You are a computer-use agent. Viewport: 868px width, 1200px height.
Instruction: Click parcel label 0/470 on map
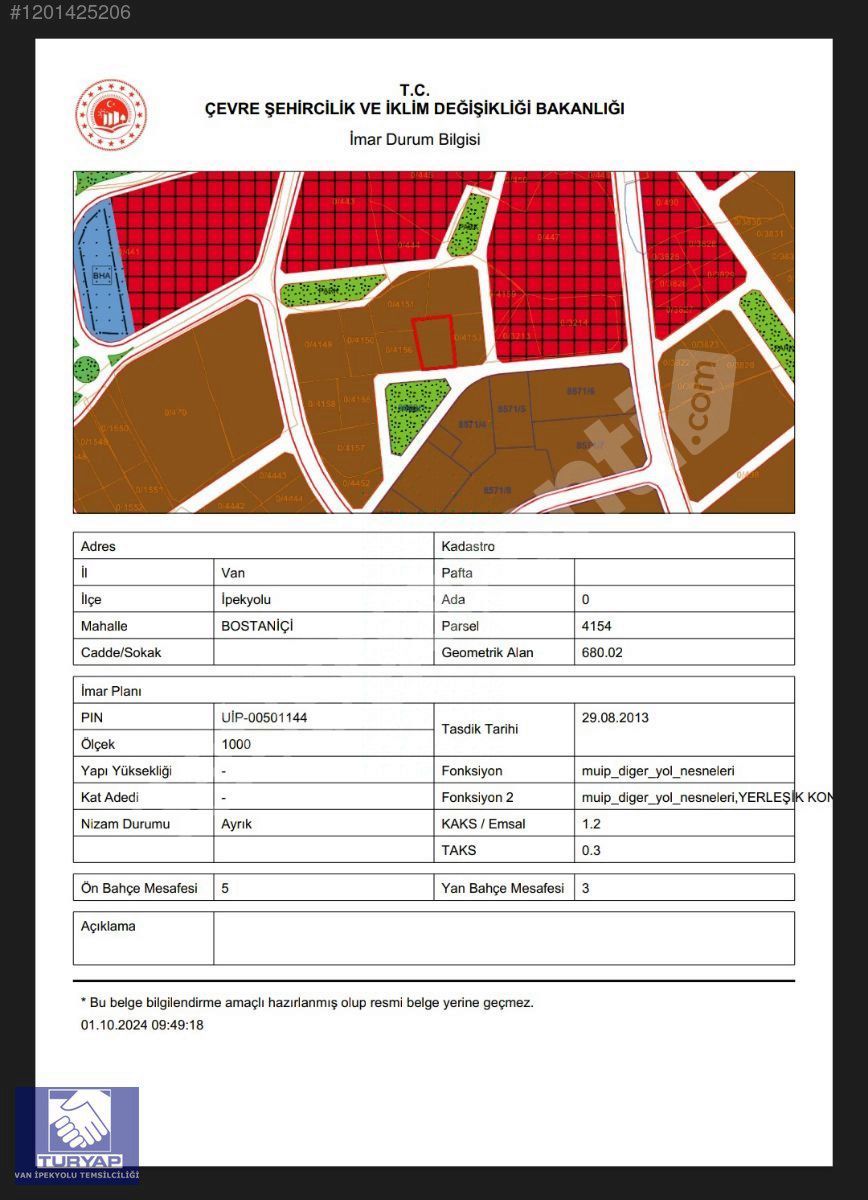176,413
